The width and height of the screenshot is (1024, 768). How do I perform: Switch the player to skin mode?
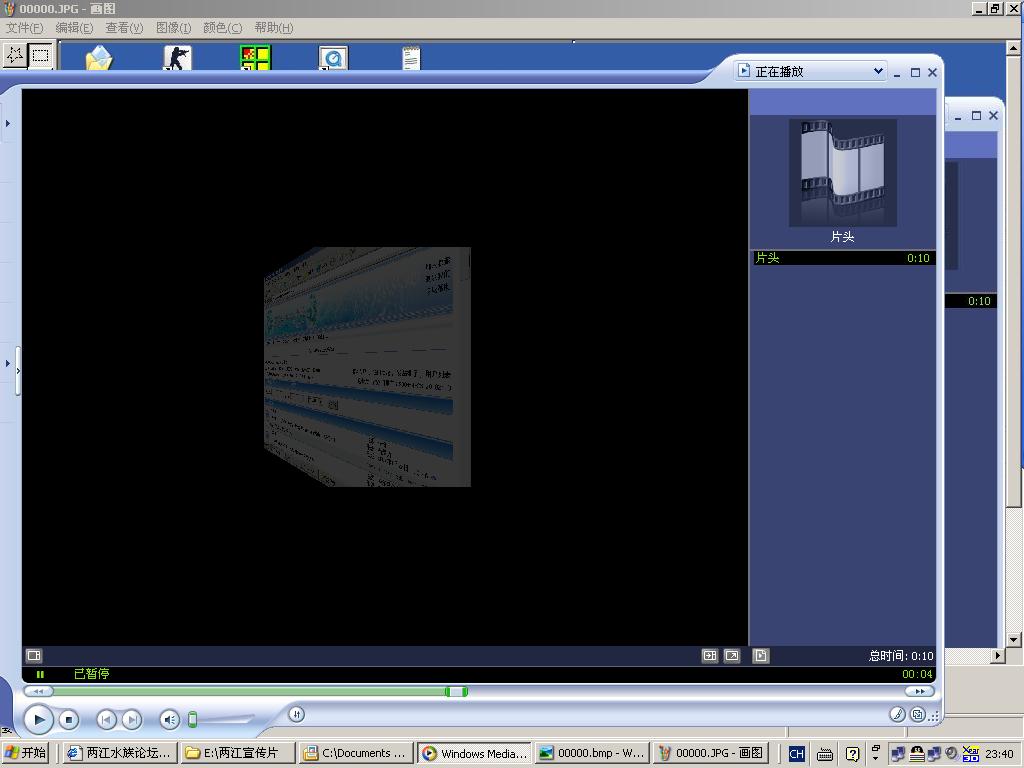click(x=917, y=714)
